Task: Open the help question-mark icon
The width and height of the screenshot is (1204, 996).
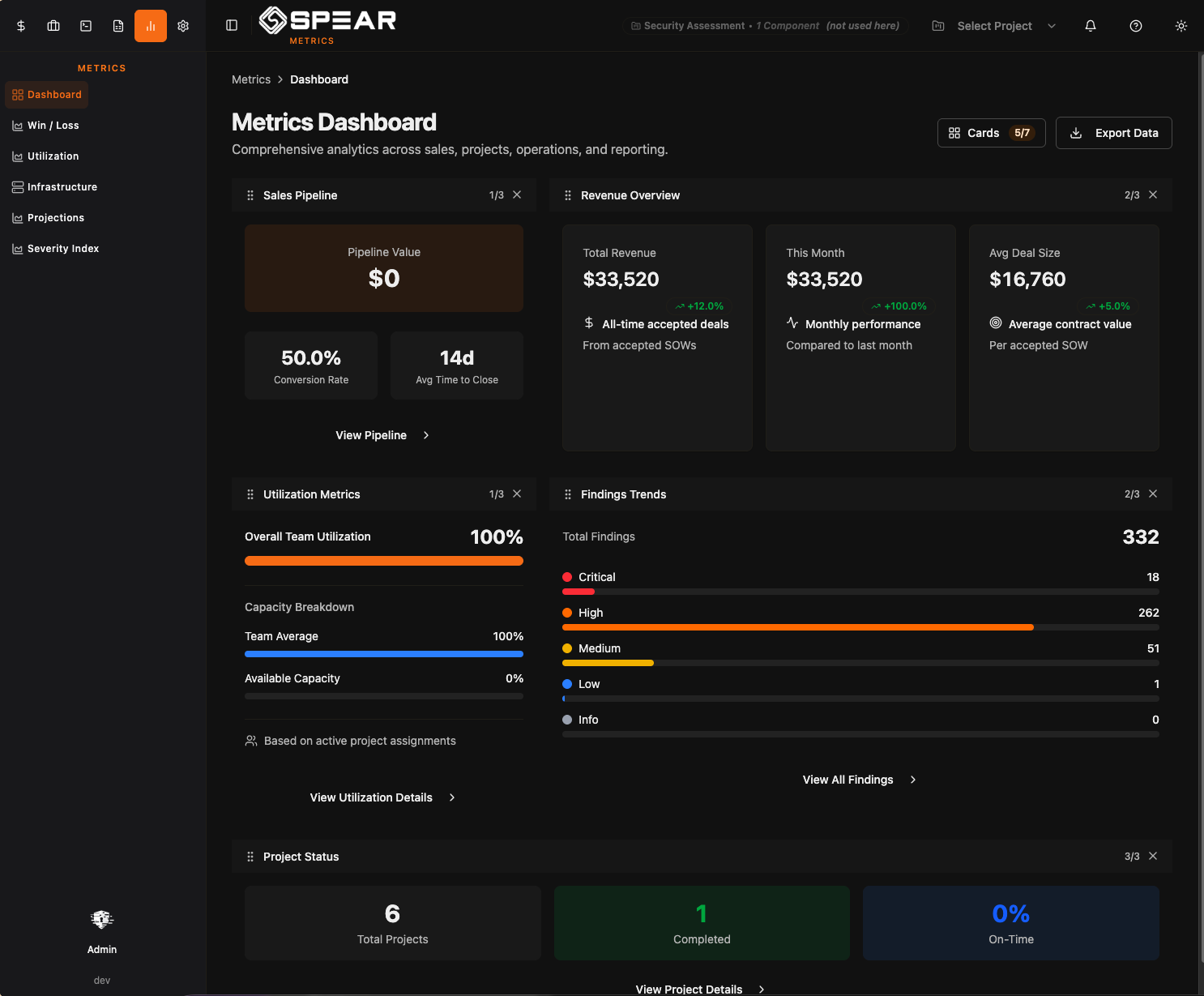Action: pos(1136,25)
